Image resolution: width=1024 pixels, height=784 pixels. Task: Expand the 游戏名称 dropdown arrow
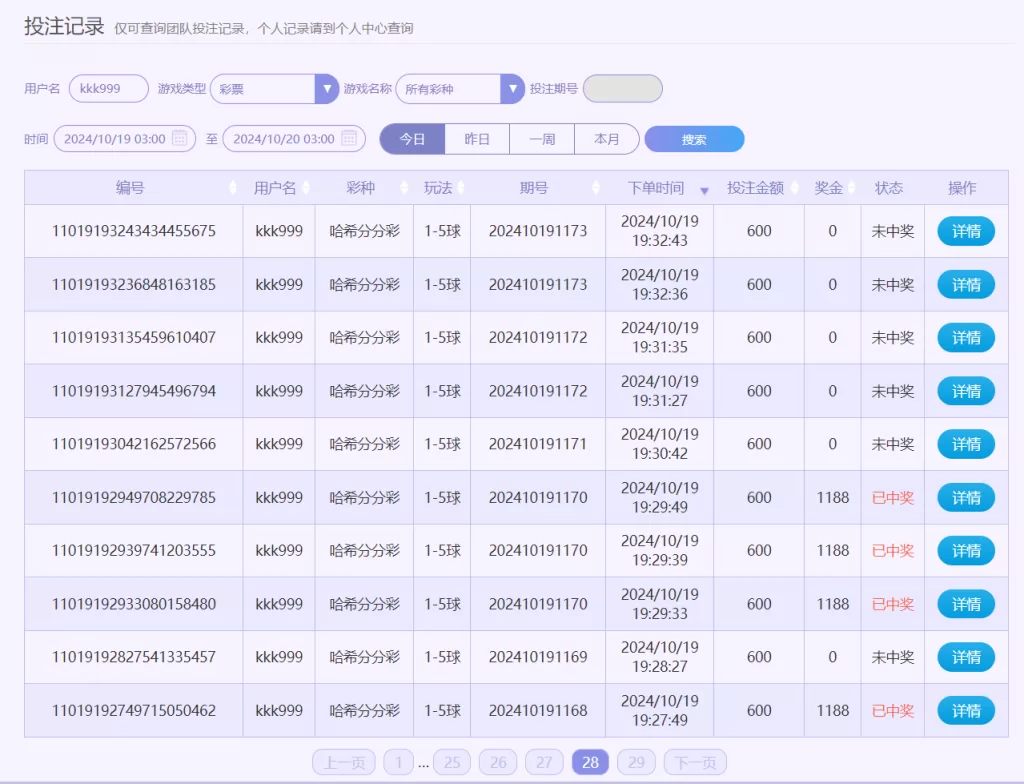[x=513, y=89]
